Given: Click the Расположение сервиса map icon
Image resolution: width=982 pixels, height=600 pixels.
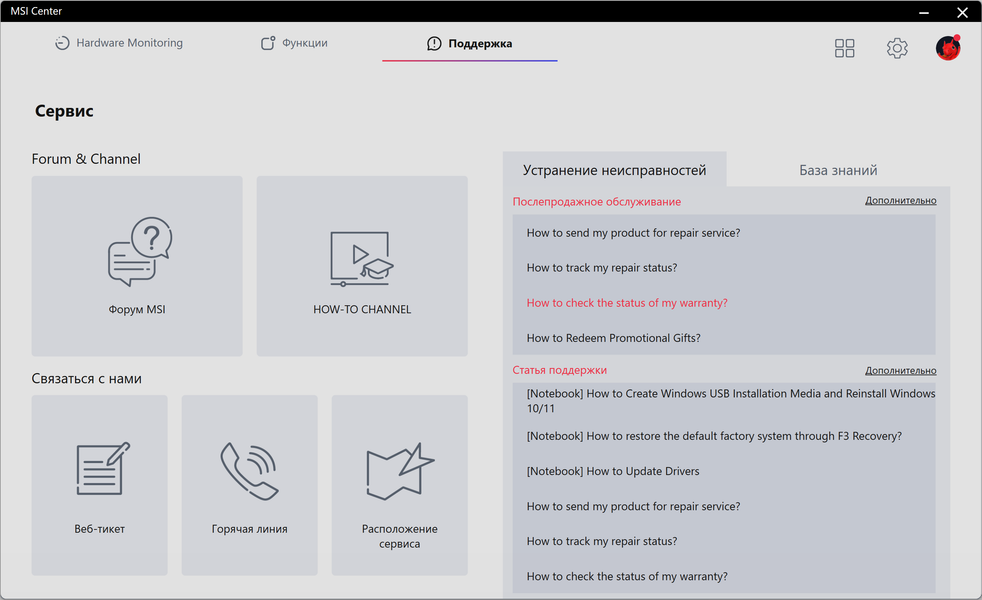Looking at the screenshot, I should point(400,471).
